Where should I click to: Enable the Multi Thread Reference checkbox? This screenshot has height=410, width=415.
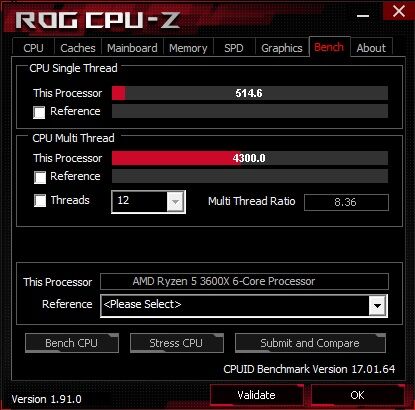[x=40, y=177]
